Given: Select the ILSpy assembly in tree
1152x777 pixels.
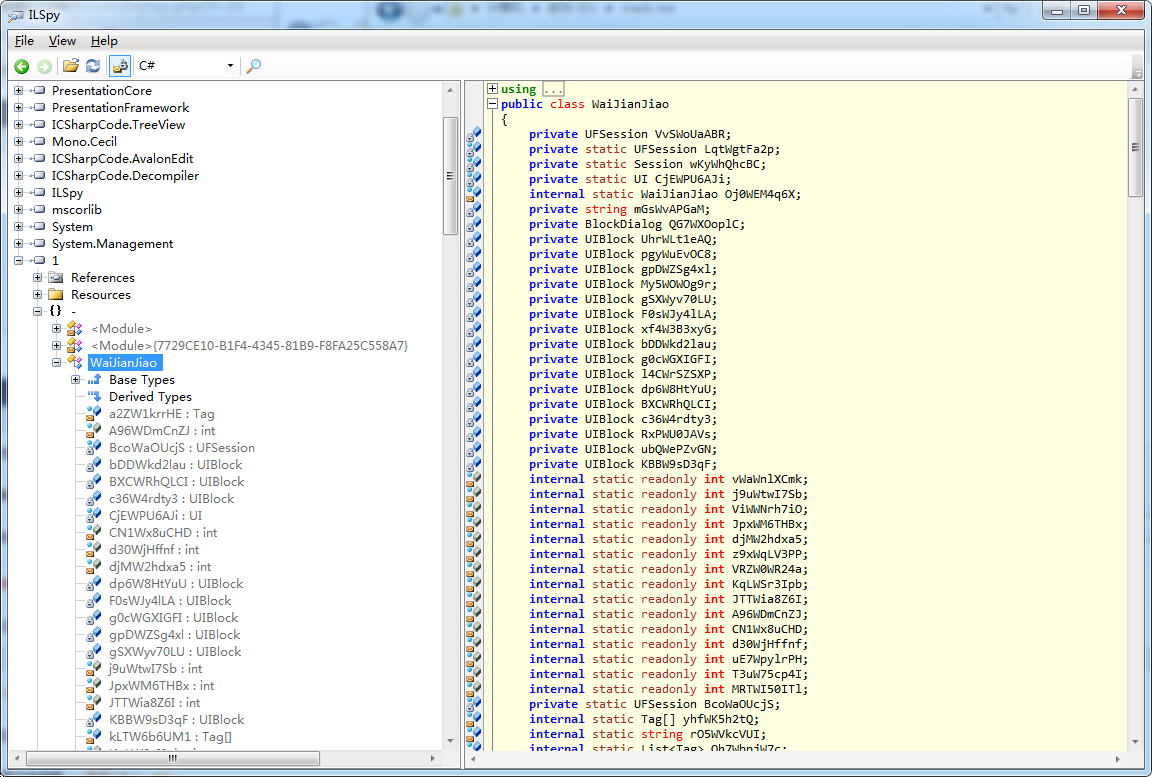Looking at the screenshot, I should coord(67,192).
